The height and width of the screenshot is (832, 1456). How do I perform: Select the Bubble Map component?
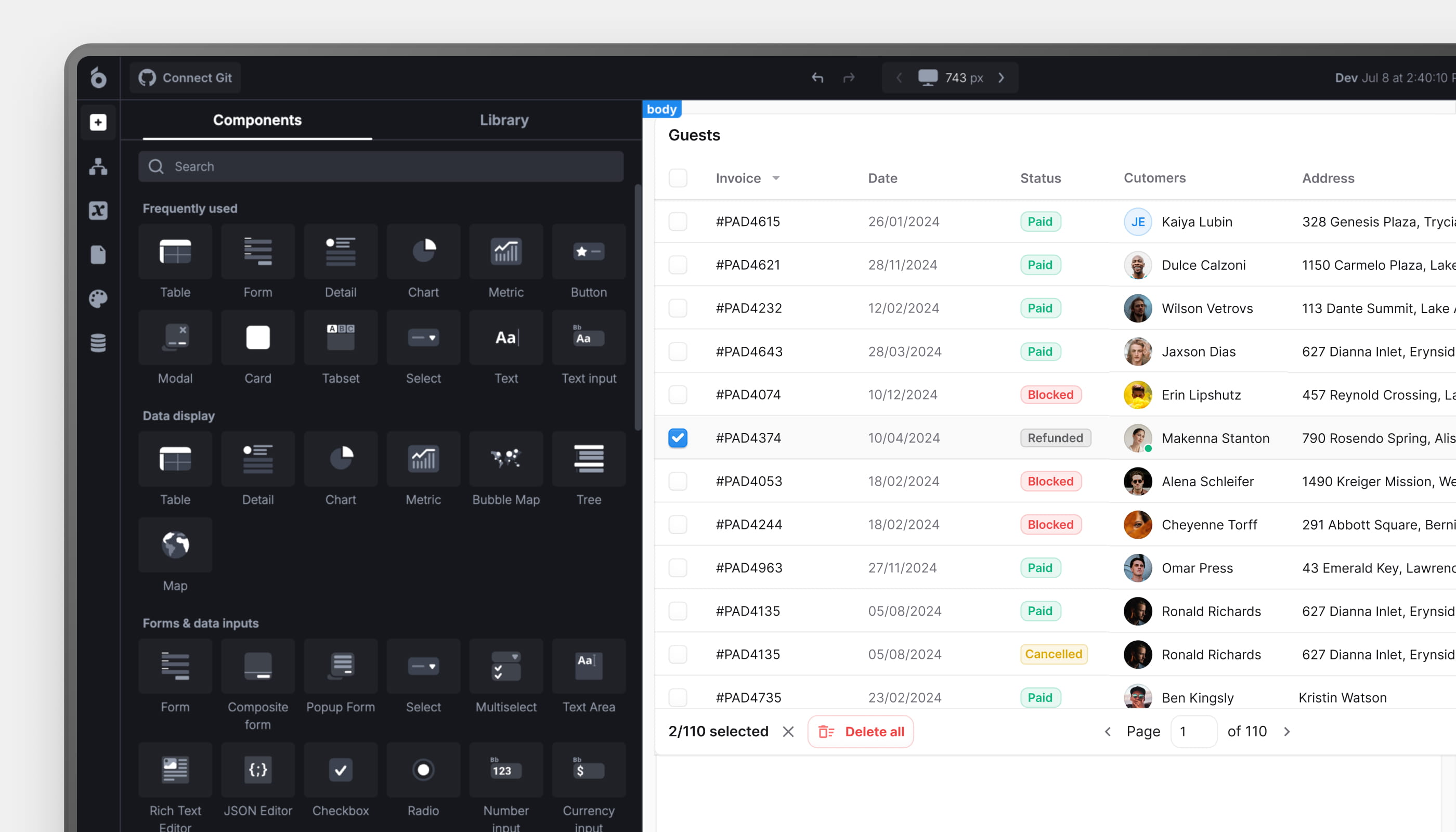506,460
